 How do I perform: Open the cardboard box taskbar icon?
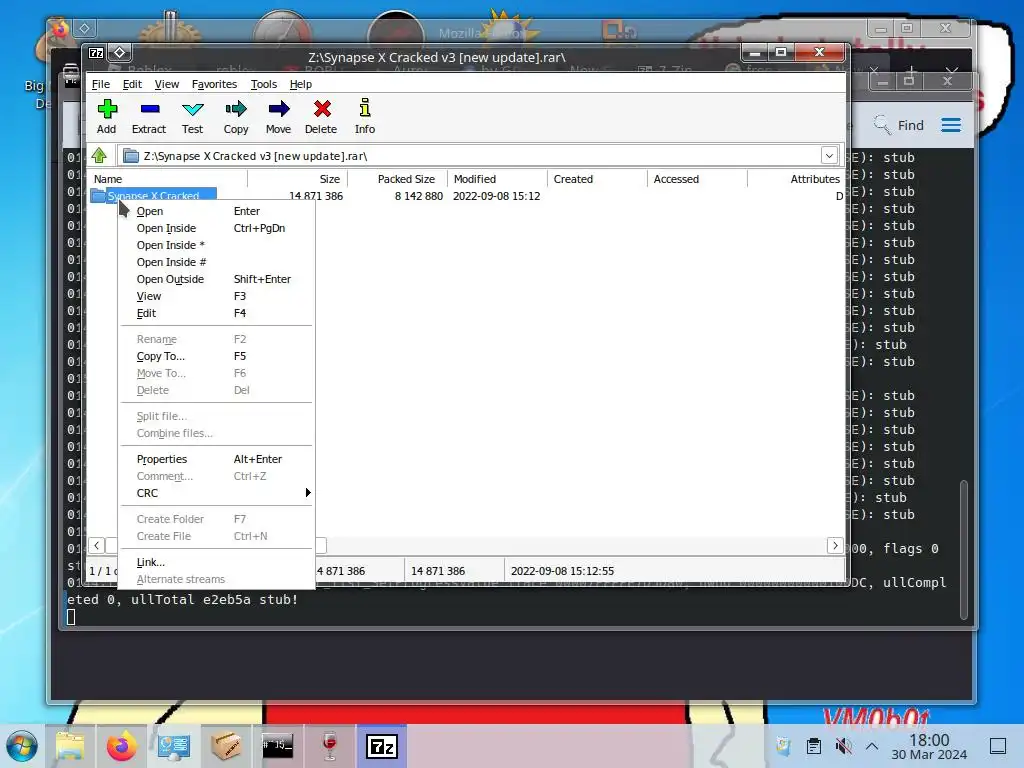(x=226, y=746)
